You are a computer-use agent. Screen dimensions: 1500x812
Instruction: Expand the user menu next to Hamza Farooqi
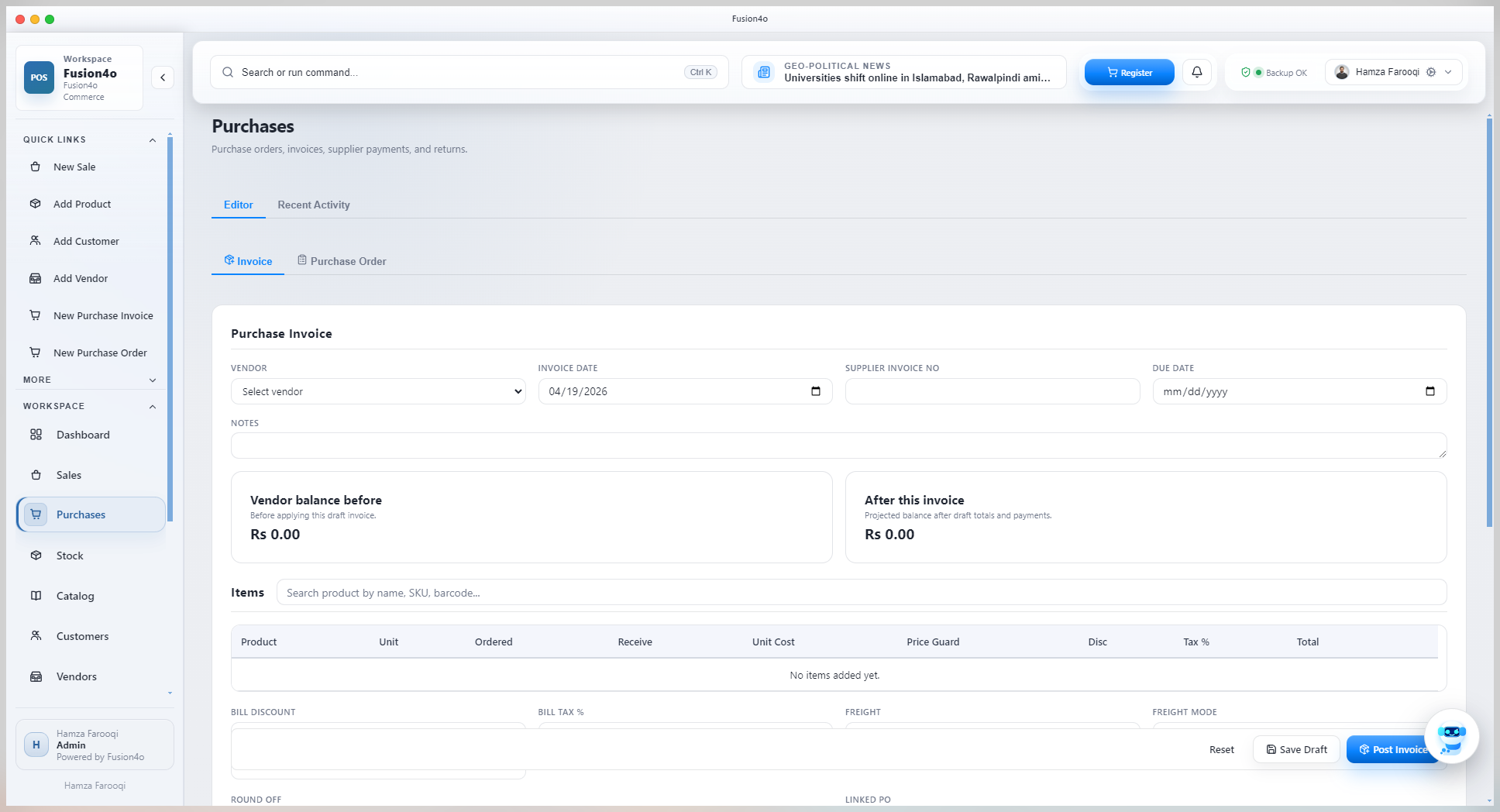tap(1448, 72)
